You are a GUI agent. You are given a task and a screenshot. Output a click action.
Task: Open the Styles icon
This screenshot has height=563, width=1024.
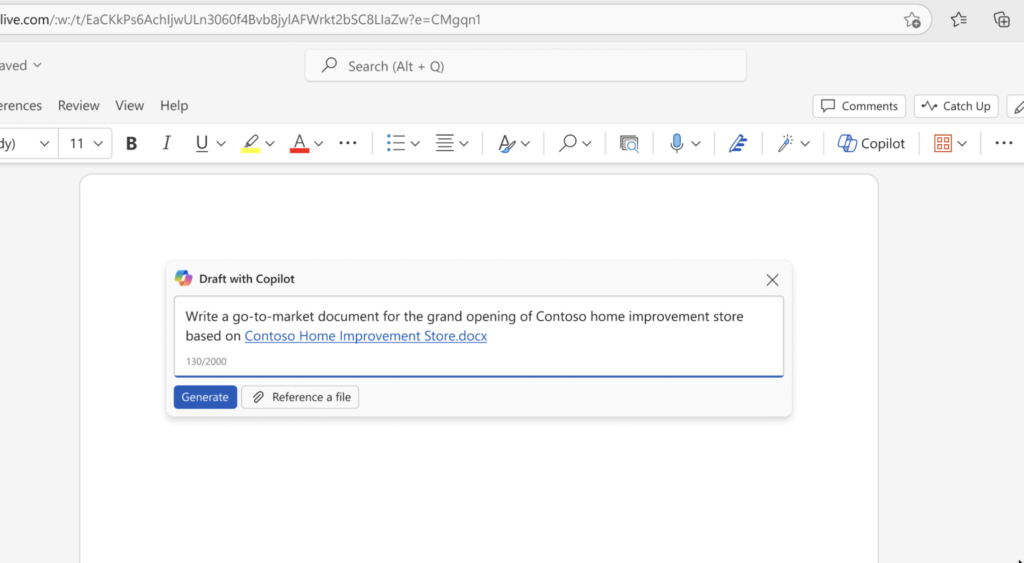(x=506, y=143)
